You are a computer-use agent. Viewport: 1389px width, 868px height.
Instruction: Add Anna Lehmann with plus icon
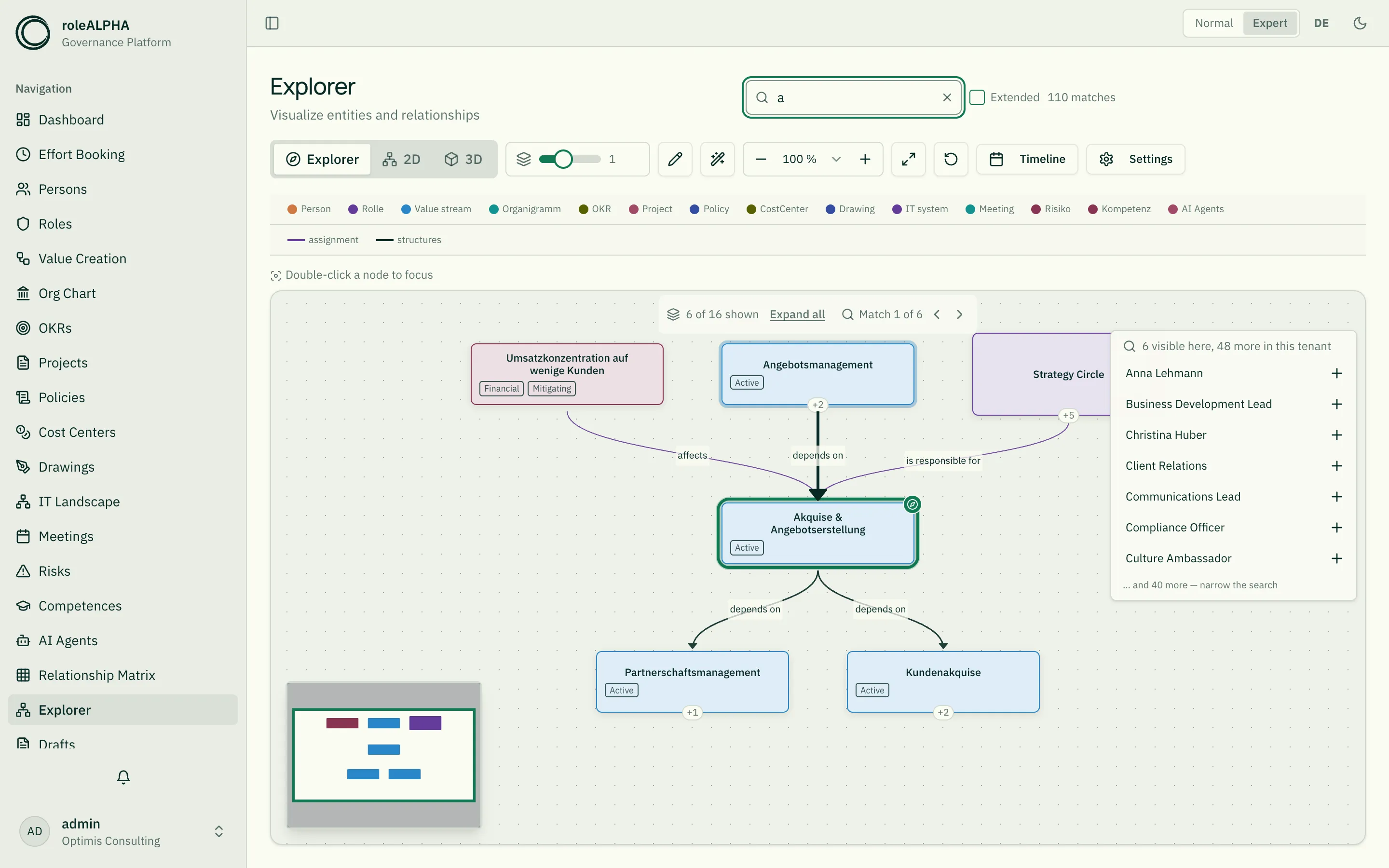coord(1337,373)
